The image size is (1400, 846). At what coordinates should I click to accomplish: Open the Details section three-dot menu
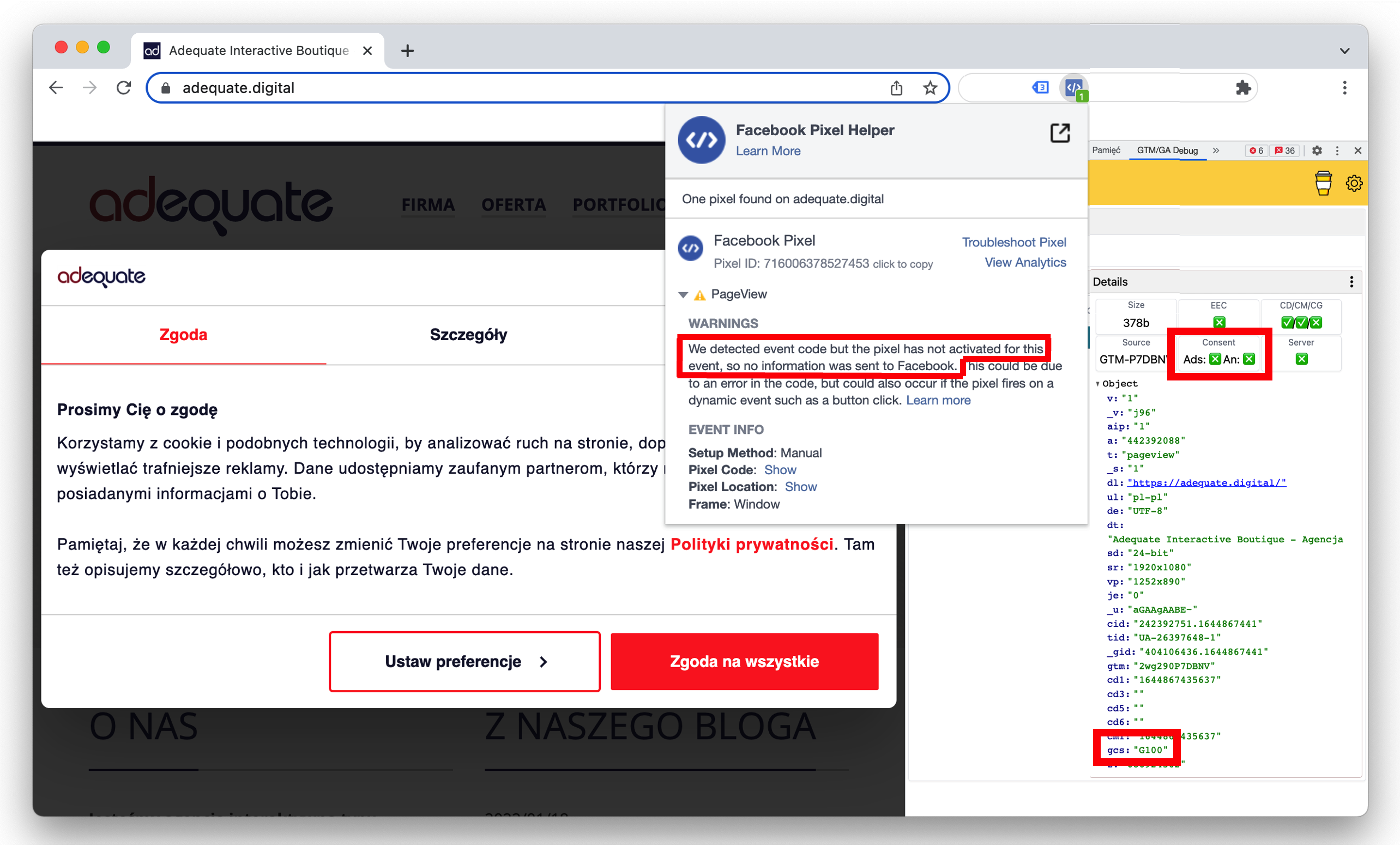[x=1351, y=282]
